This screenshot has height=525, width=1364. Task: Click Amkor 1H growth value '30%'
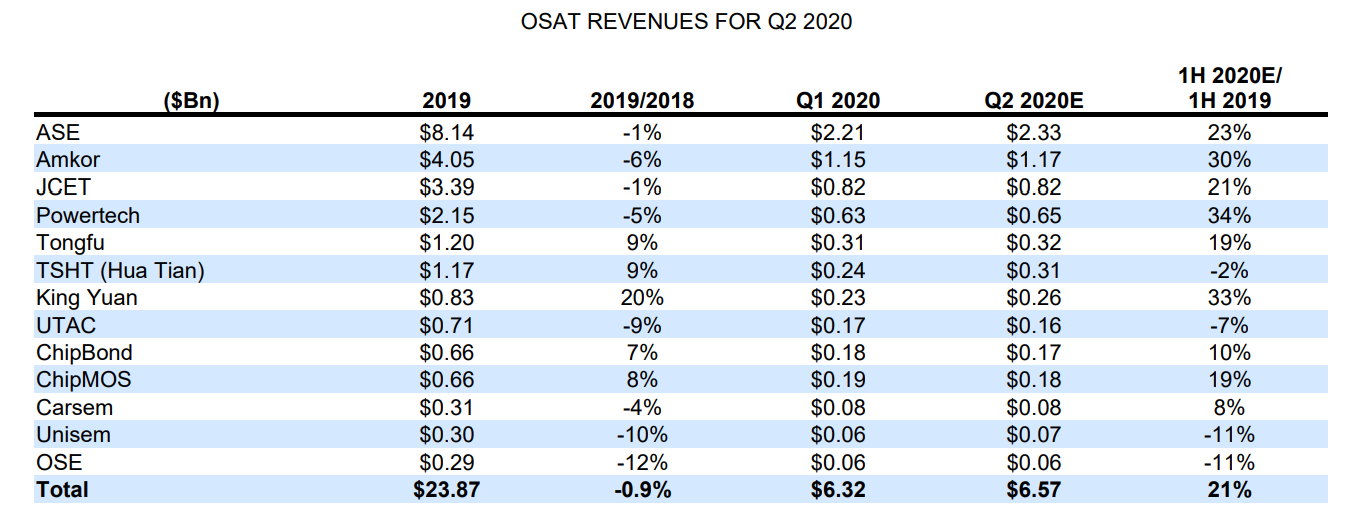(1230, 159)
